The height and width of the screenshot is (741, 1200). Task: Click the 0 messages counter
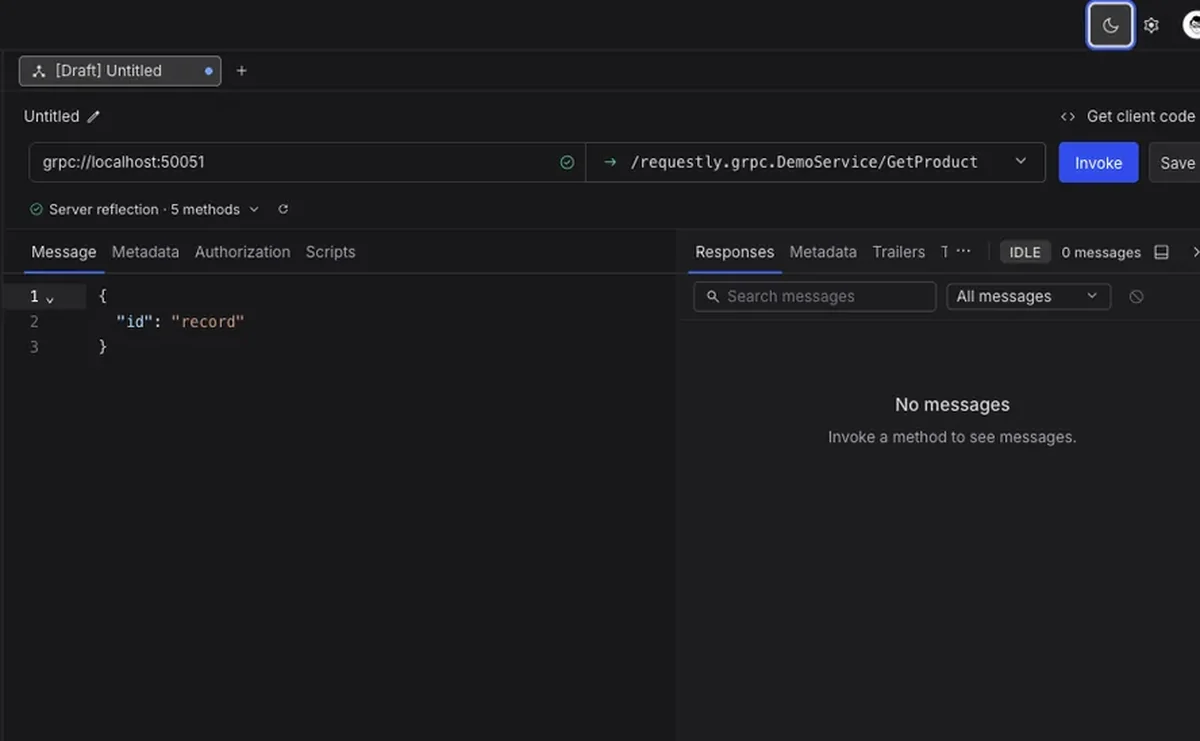click(x=1101, y=253)
